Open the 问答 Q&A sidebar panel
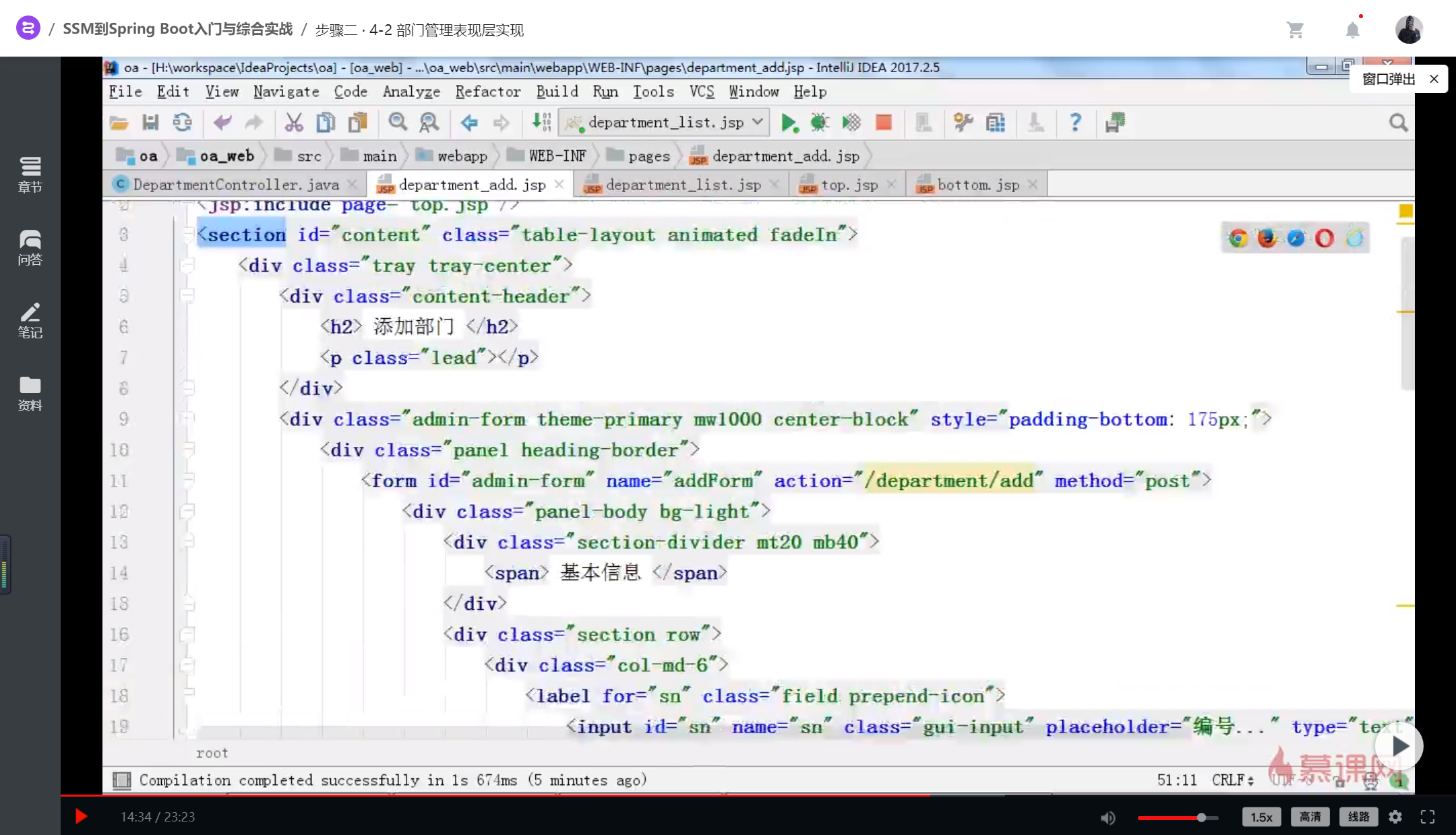Image resolution: width=1456 pixels, height=835 pixels. 30,247
